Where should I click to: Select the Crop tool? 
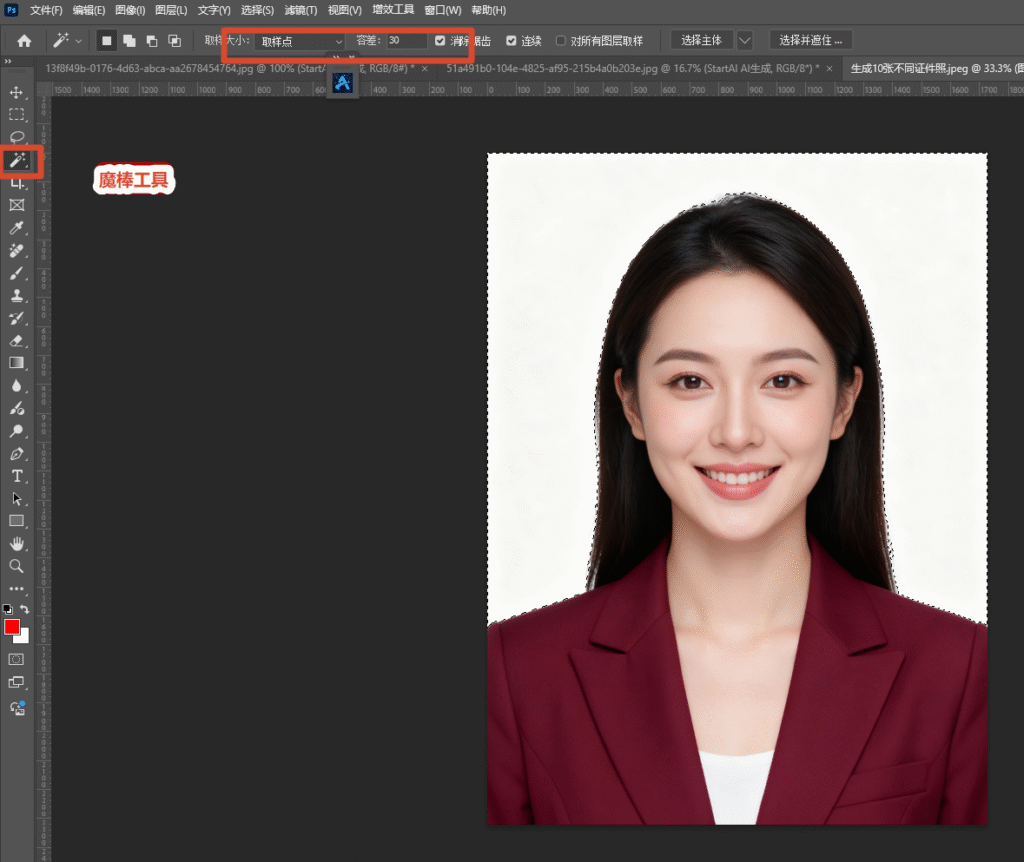16,184
